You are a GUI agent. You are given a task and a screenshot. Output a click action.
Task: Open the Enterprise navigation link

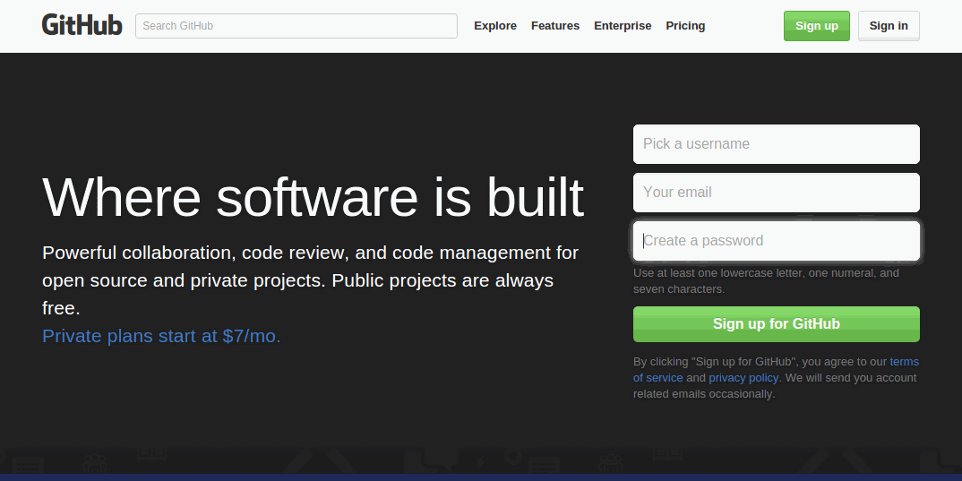pos(622,26)
